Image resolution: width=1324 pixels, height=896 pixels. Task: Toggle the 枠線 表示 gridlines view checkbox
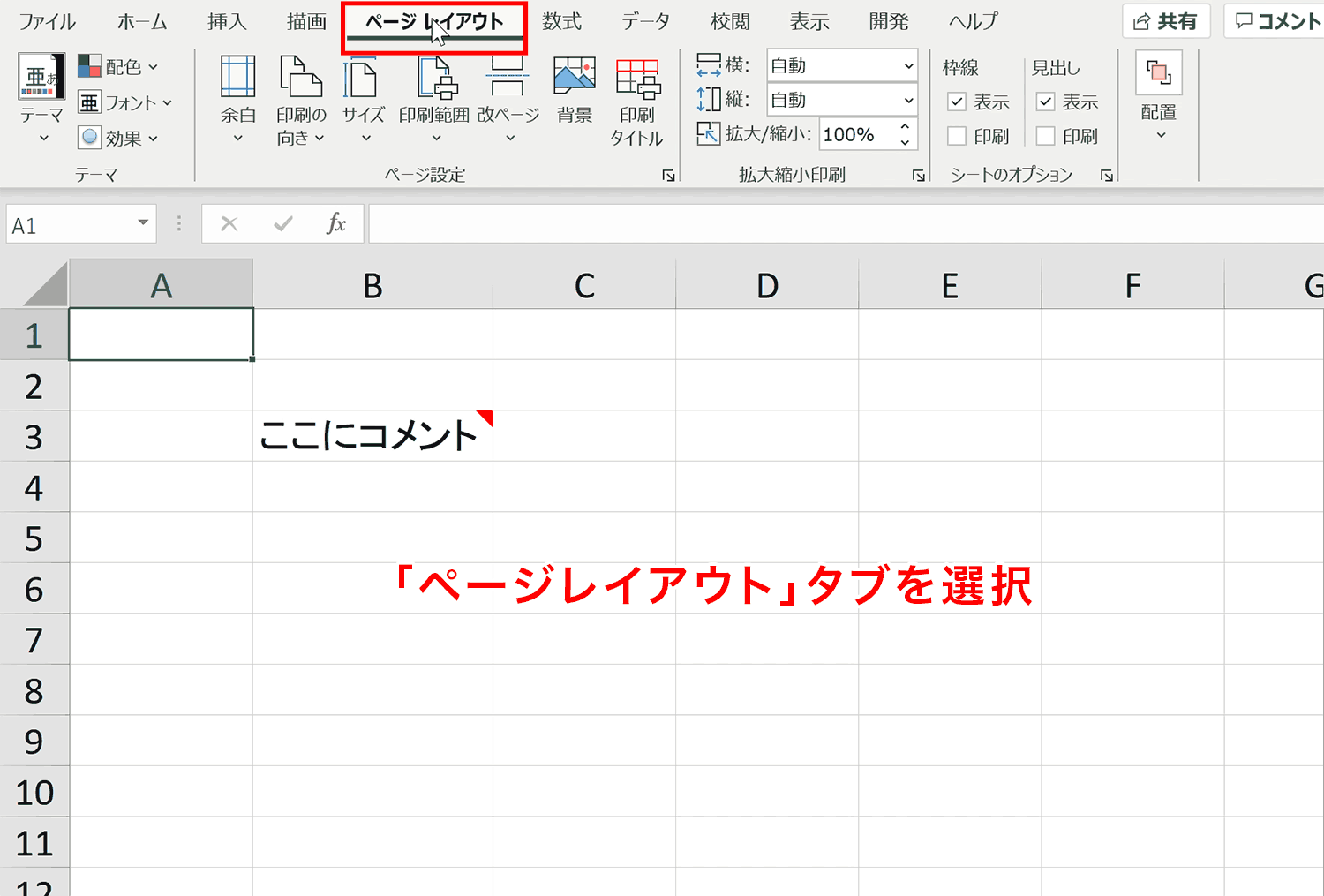pyautogui.click(x=957, y=102)
